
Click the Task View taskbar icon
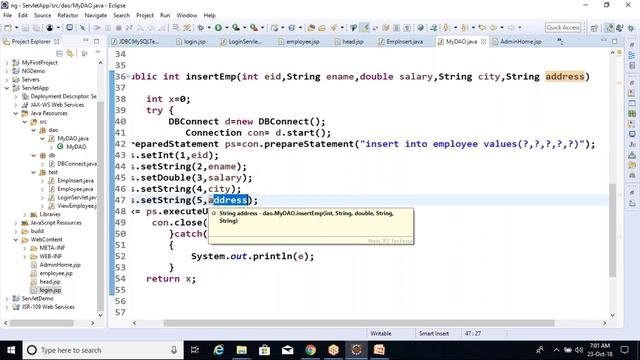coord(195,350)
